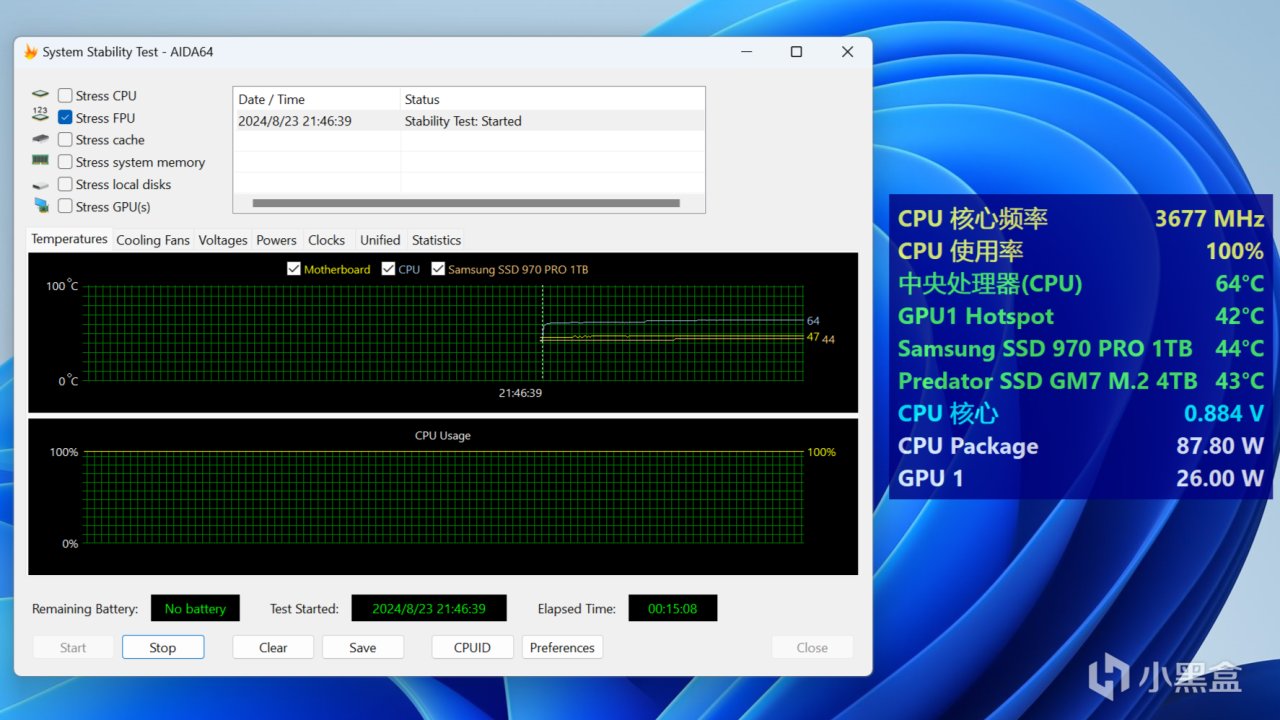This screenshot has height=720, width=1280.
Task: Click the '中央处理器(CPU)' overlay label
Action: 990,284
